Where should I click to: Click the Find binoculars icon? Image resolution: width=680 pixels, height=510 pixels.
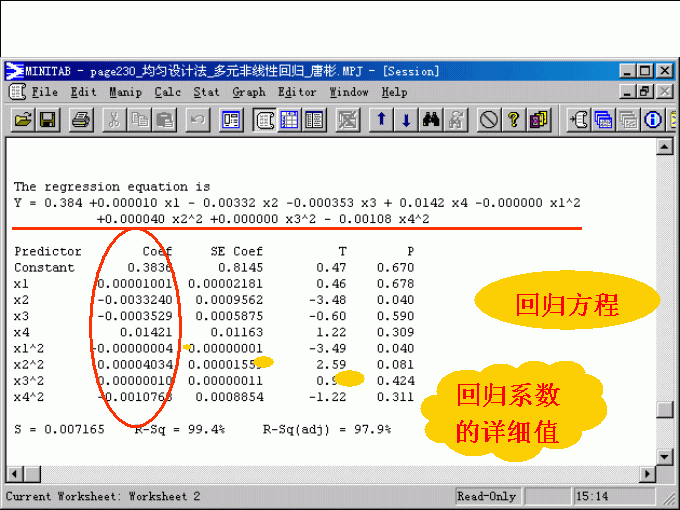[x=431, y=120]
